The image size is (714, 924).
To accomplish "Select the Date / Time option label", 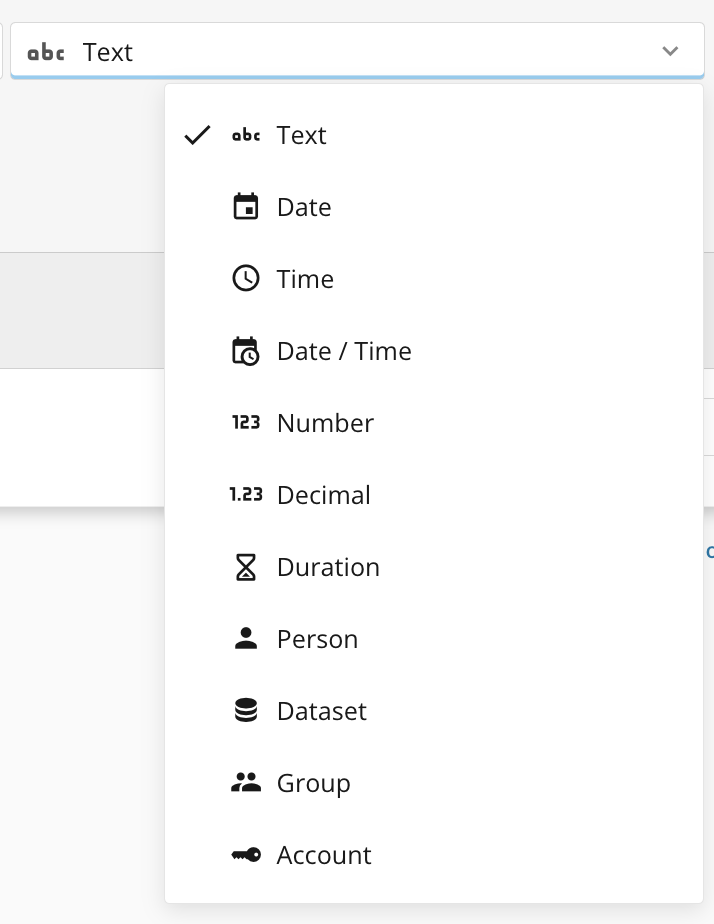I will 344,351.
